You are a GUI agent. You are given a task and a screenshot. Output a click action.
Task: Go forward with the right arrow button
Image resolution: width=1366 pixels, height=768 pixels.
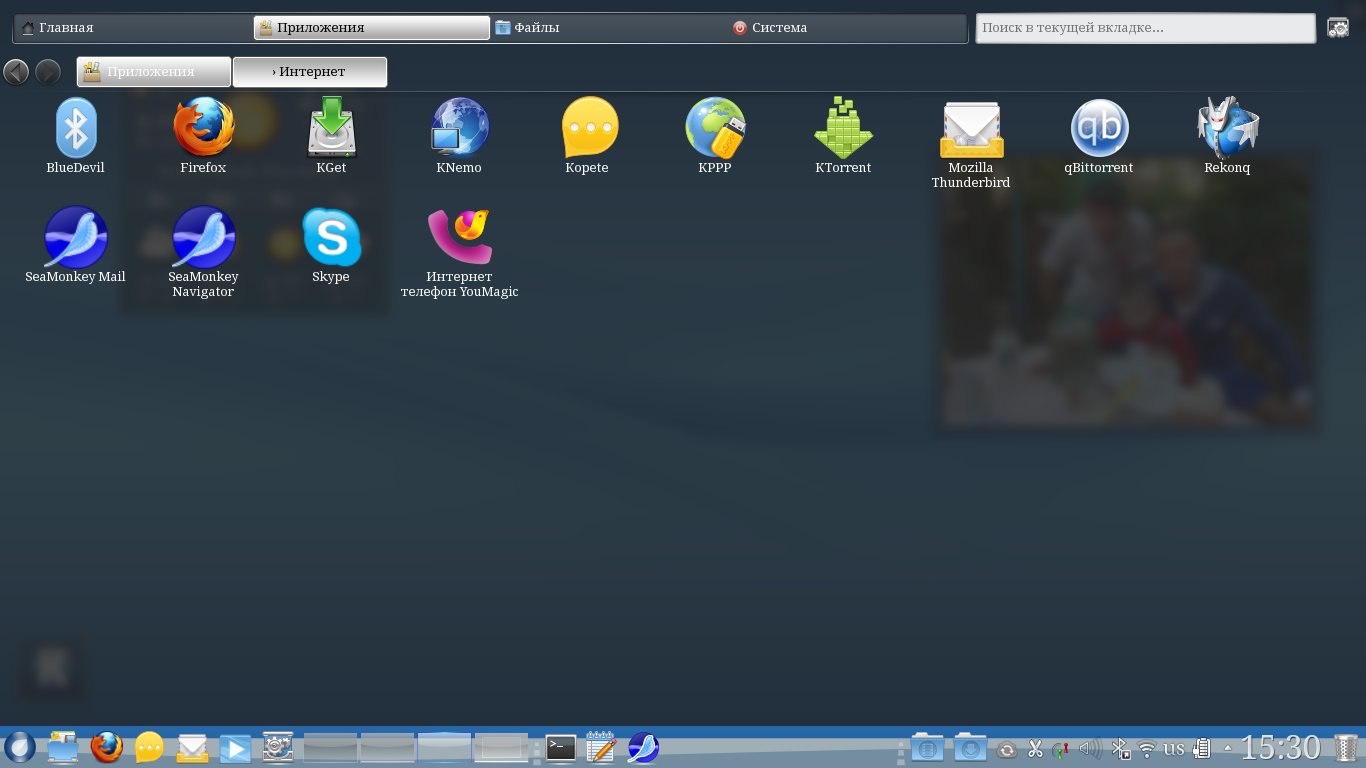coord(48,72)
